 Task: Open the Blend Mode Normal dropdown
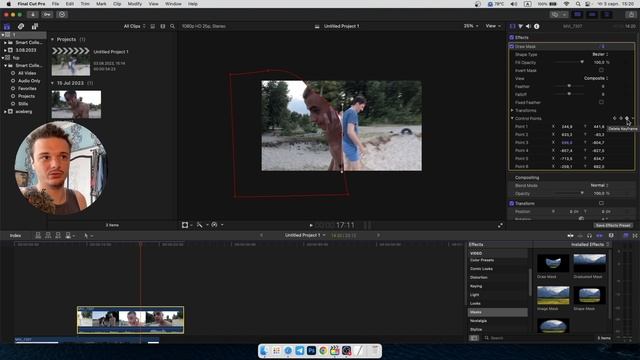(x=599, y=185)
